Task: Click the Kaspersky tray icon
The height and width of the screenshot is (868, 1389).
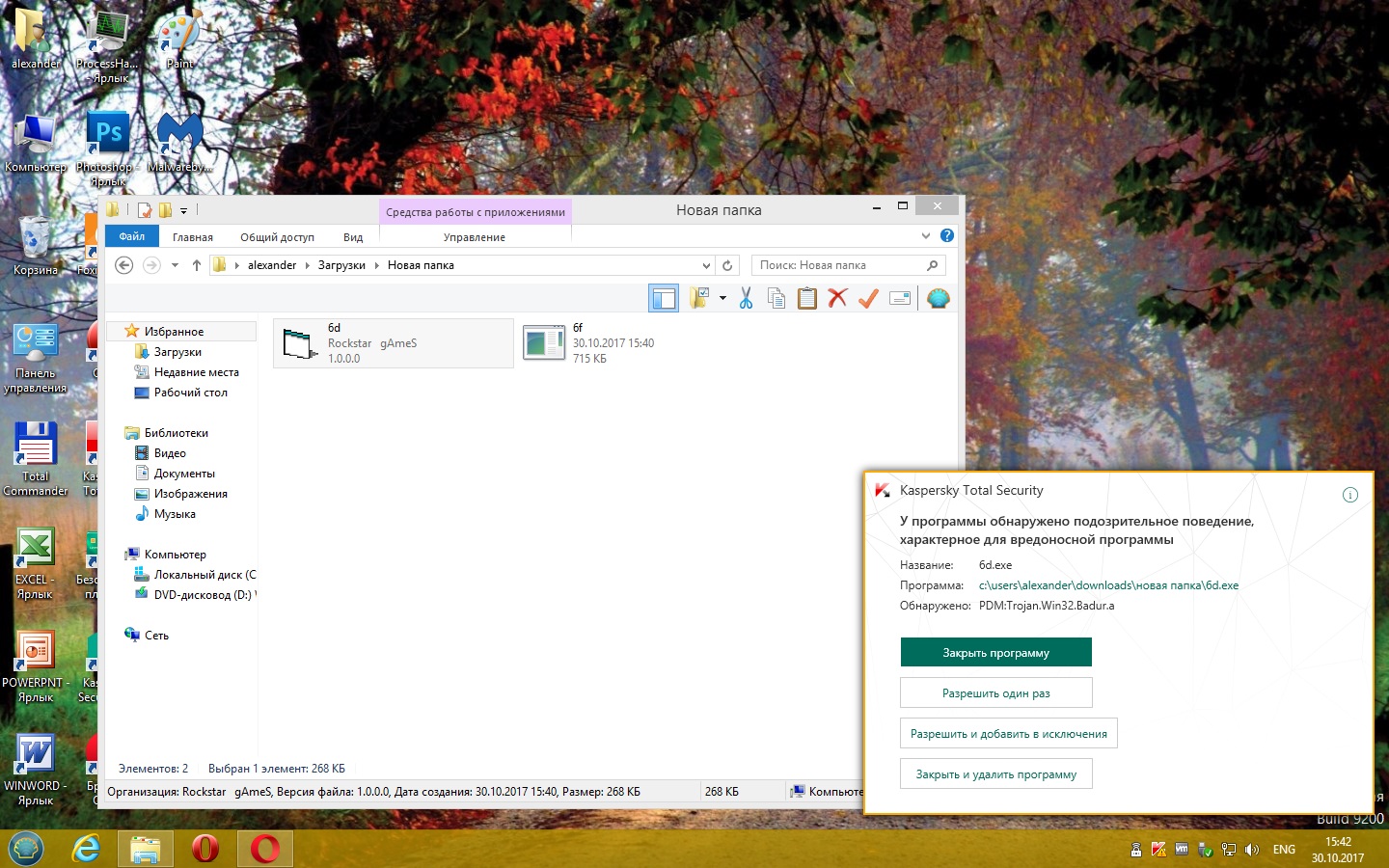Action: pos(1158,850)
